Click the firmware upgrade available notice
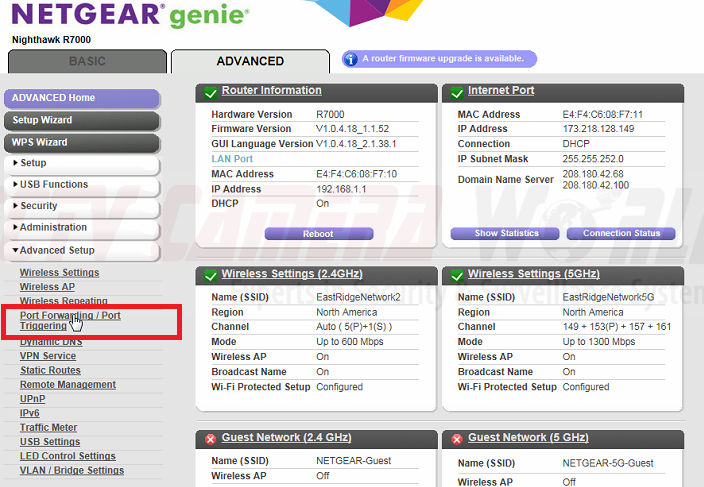Viewport: 704px width, 487px height. click(x=440, y=59)
